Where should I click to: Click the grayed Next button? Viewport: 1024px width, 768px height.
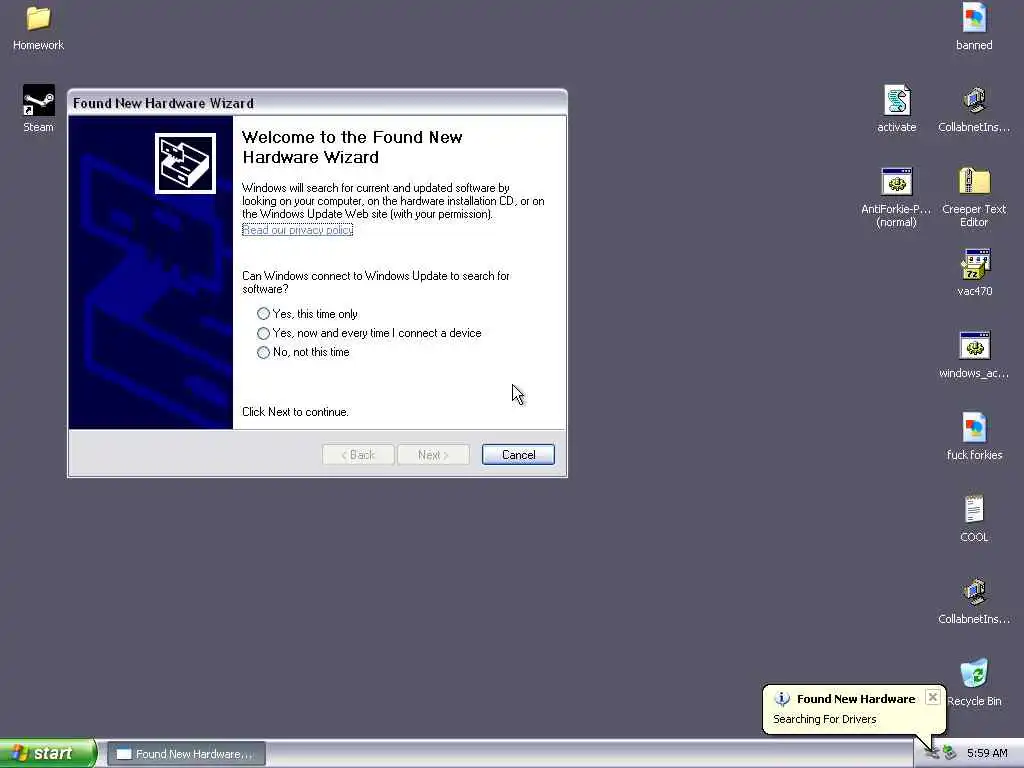tap(433, 455)
